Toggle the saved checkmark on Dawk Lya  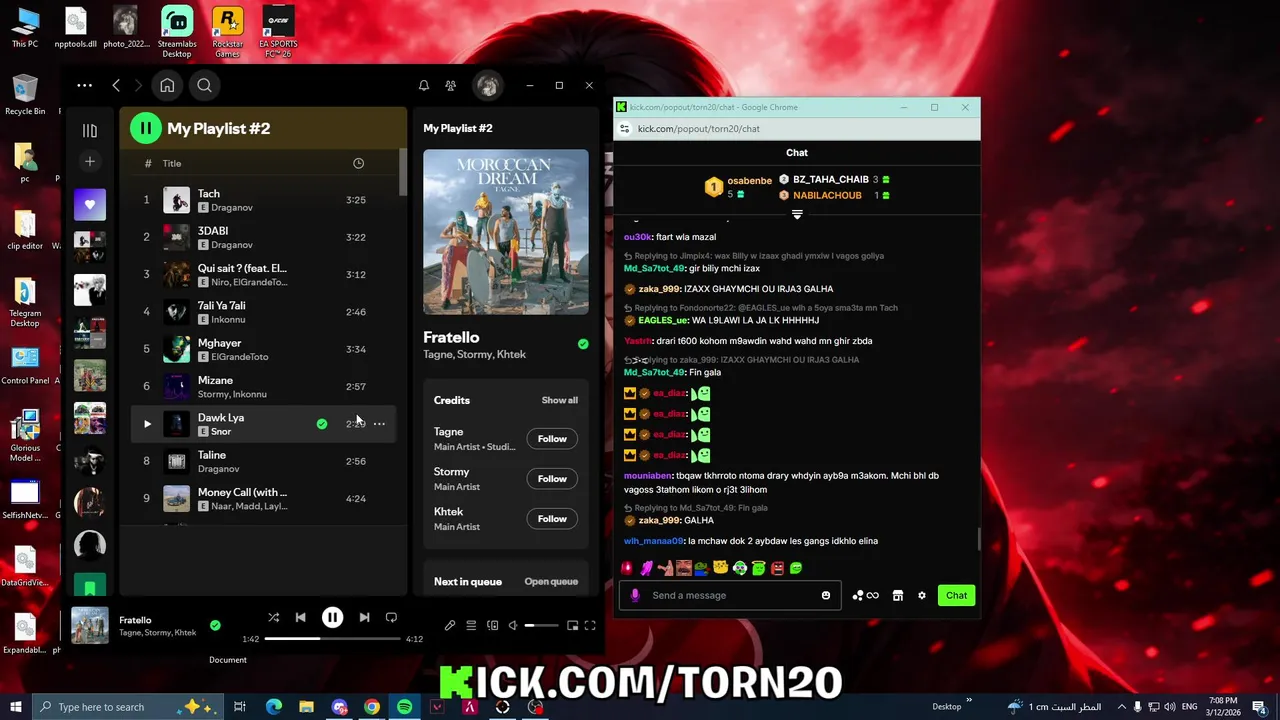point(322,424)
